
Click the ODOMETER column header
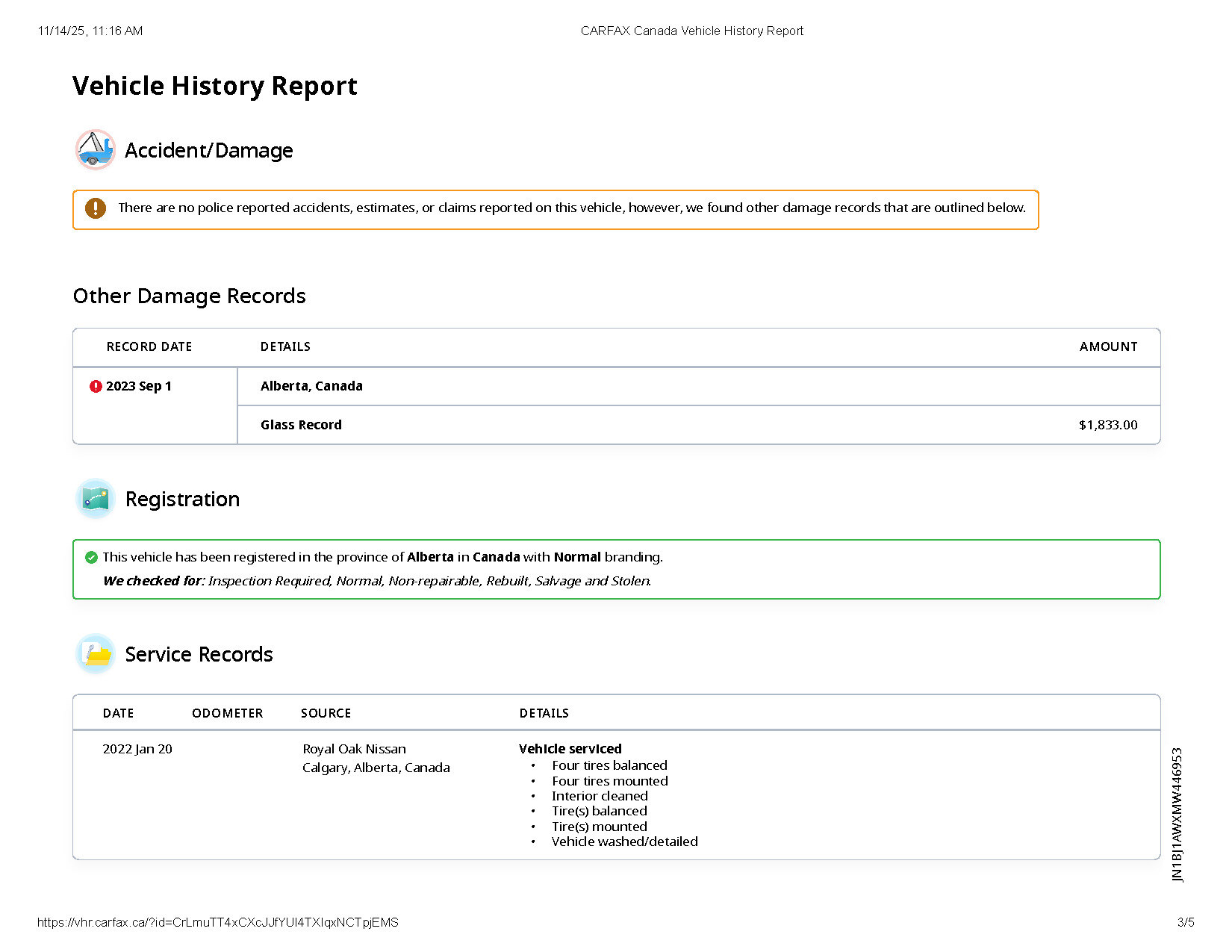pos(227,713)
